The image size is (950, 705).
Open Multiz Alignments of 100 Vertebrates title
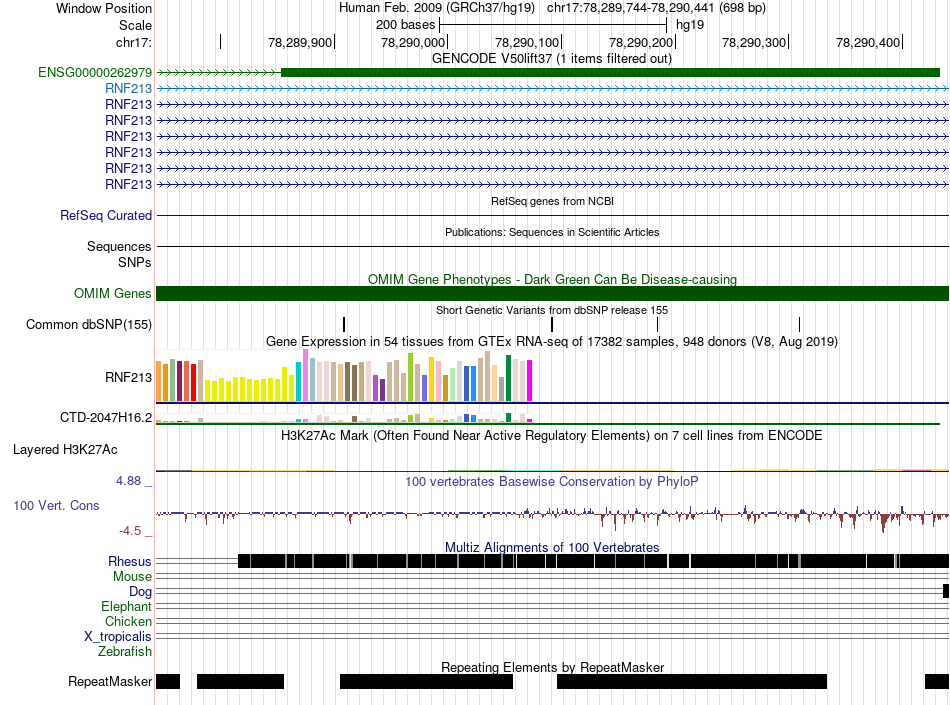[552, 548]
